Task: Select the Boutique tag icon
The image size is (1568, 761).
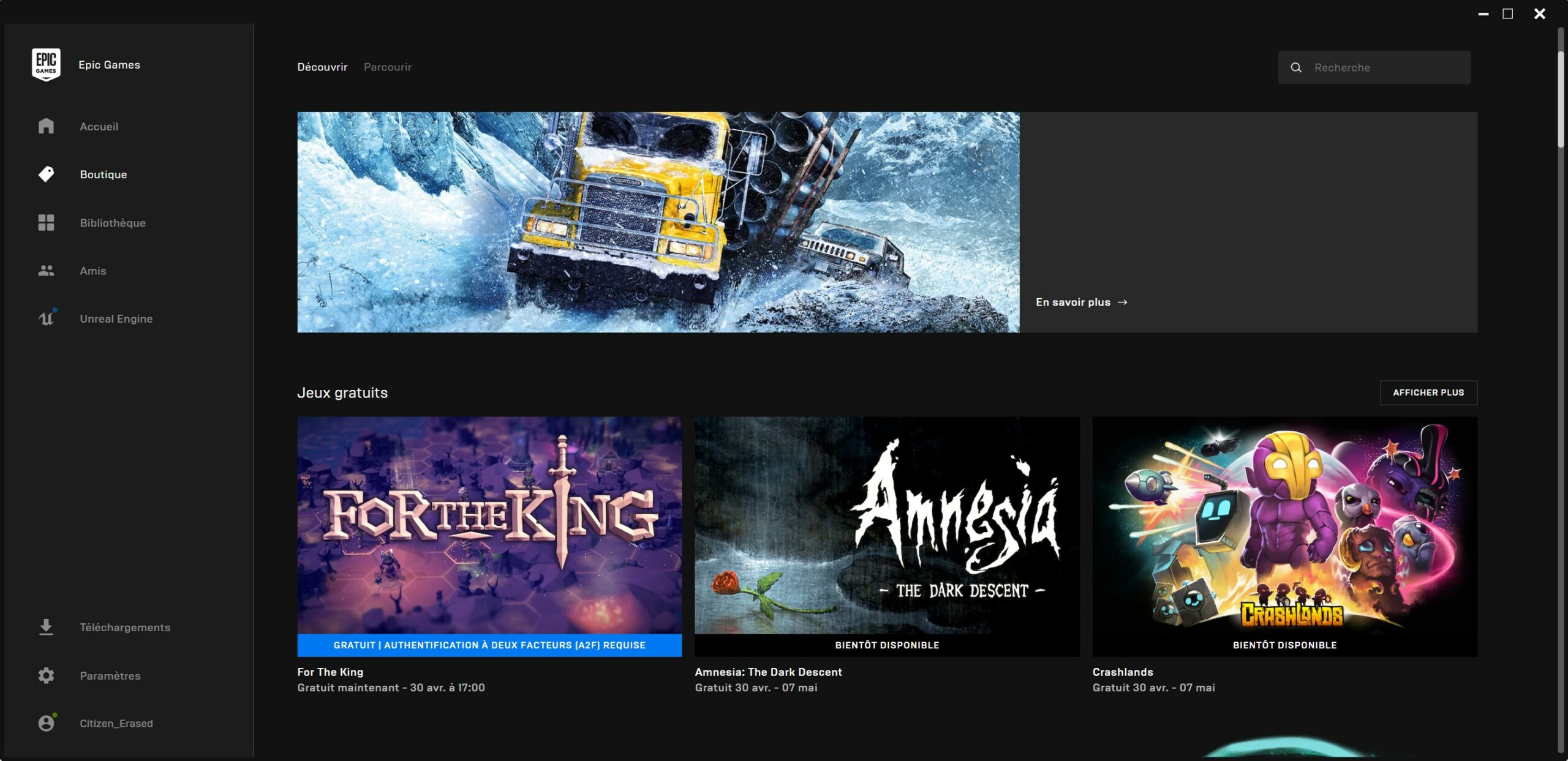Action: pyautogui.click(x=46, y=174)
